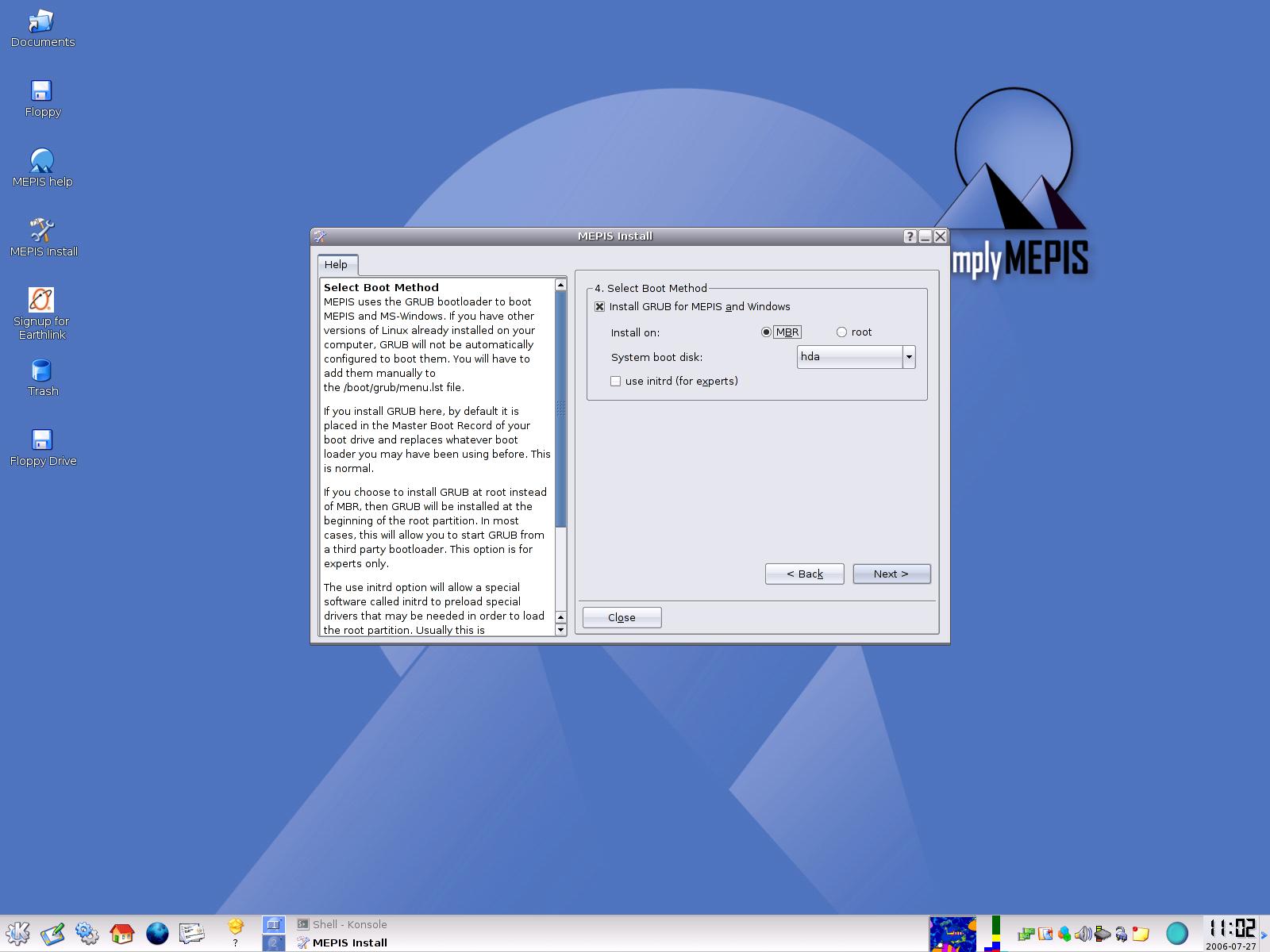This screenshot has height=952, width=1270.
Task: Open the KDE K menu
Action: coord(17,933)
